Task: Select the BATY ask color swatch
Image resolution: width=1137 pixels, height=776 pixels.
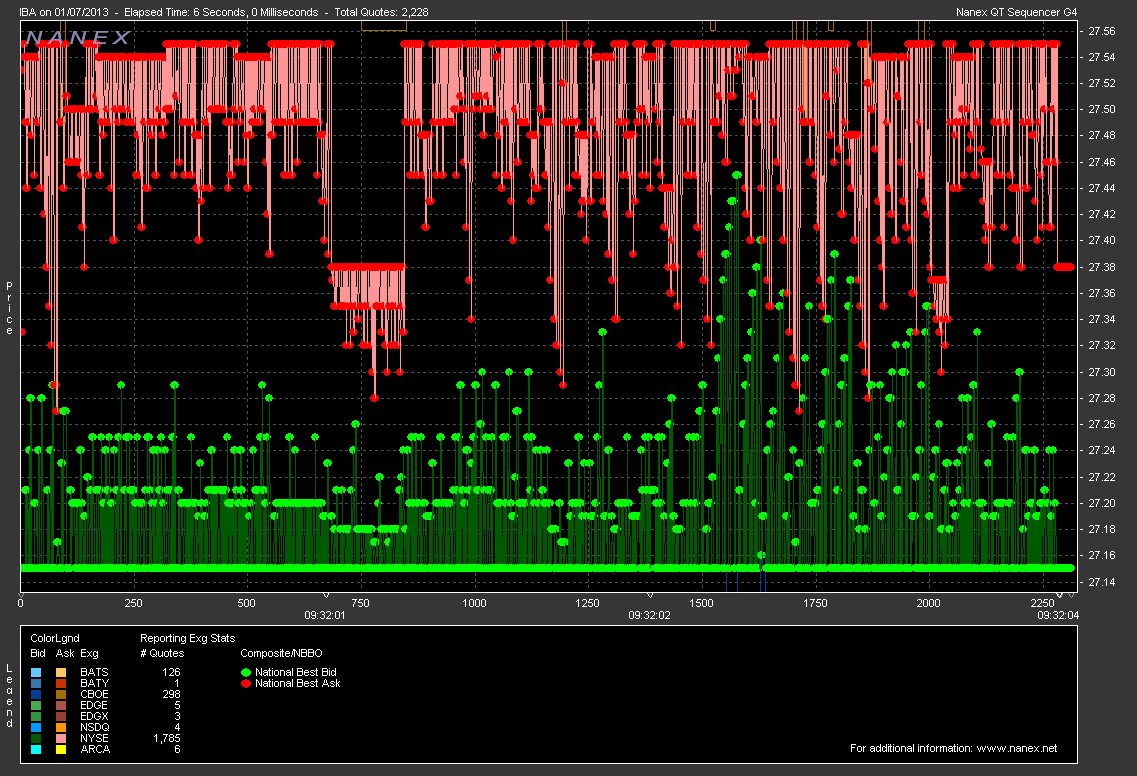Action: click(x=61, y=683)
